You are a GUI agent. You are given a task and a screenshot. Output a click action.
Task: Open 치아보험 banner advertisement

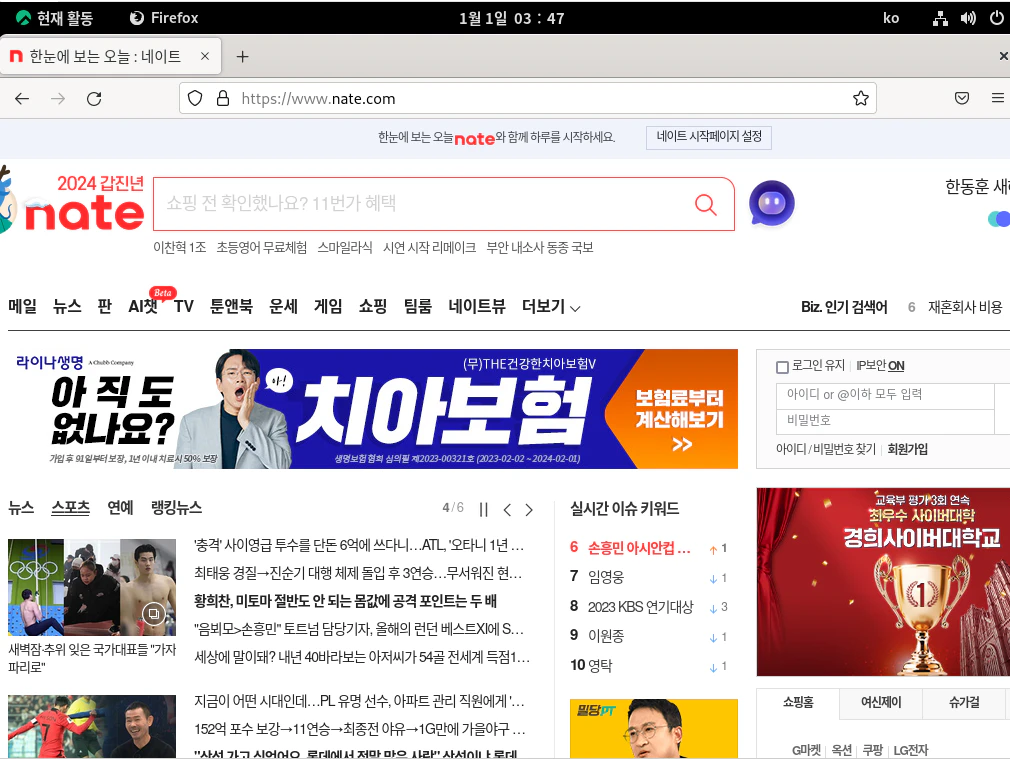tap(373, 408)
